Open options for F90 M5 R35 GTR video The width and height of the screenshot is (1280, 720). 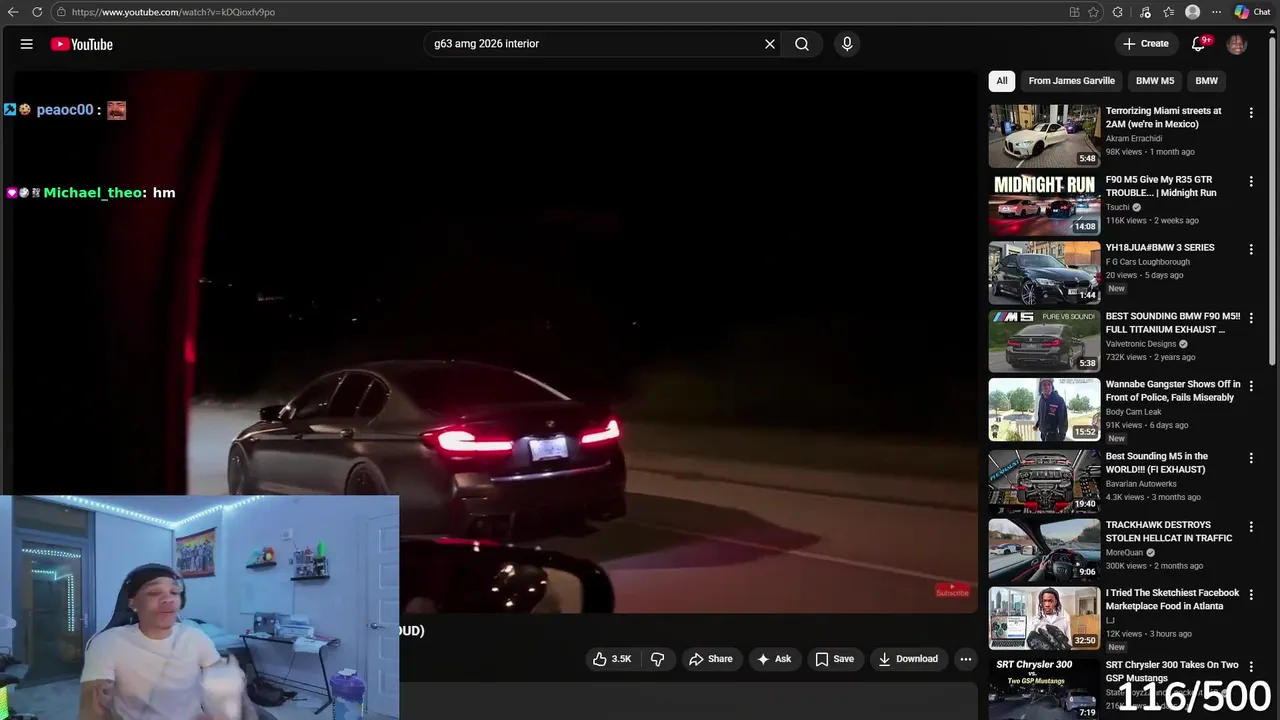(x=1251, y=181)
